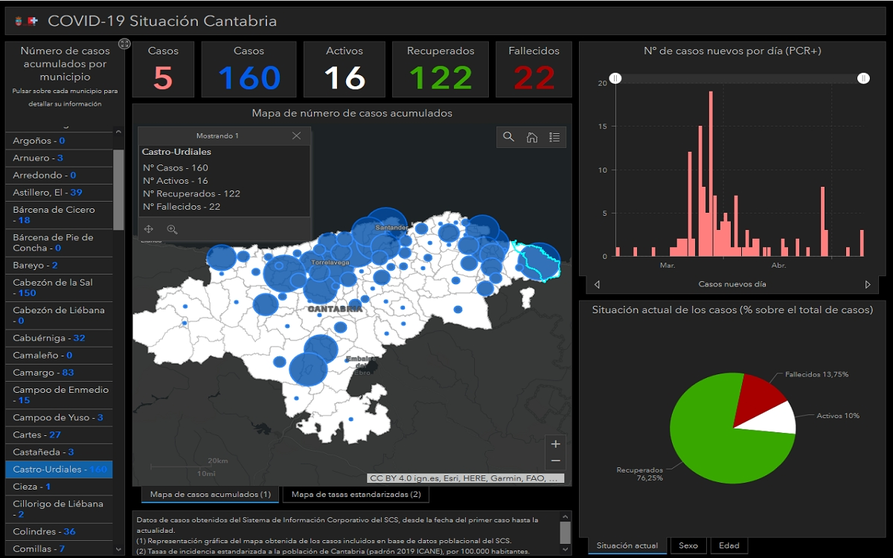Select Cabezón de la Sal municipality

pyautogui.click(x=59, y=288)
